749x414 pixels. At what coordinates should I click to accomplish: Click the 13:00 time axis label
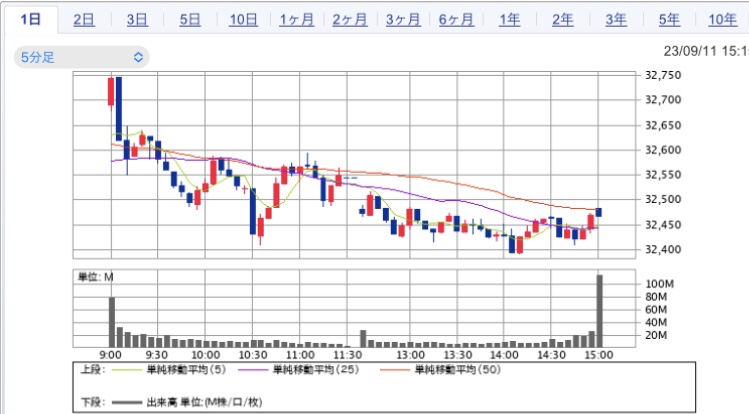pyautogui.click(x=411, y=355)
